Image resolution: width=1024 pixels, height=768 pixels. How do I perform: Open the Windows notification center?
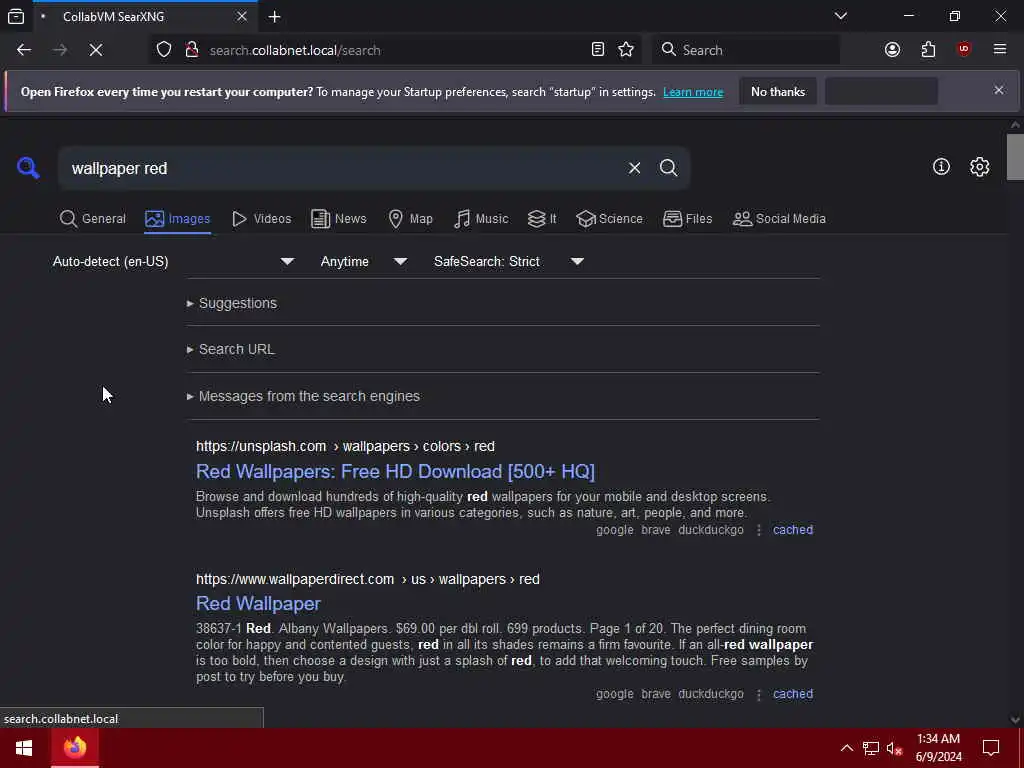[x=991, y=748]
